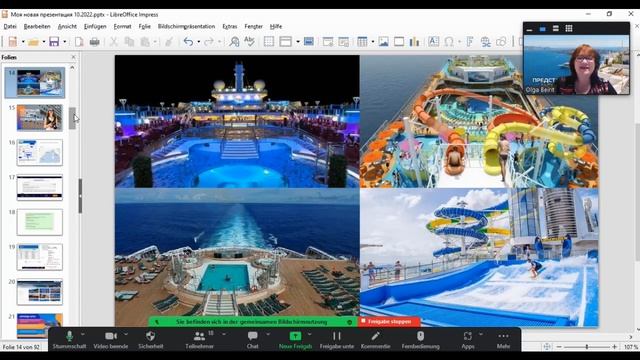Image resolution: width=640 pixels, height=360 pixels.
Task: Open the Ansicht menu
Action: pyautogui.click(x=67, y=26)
